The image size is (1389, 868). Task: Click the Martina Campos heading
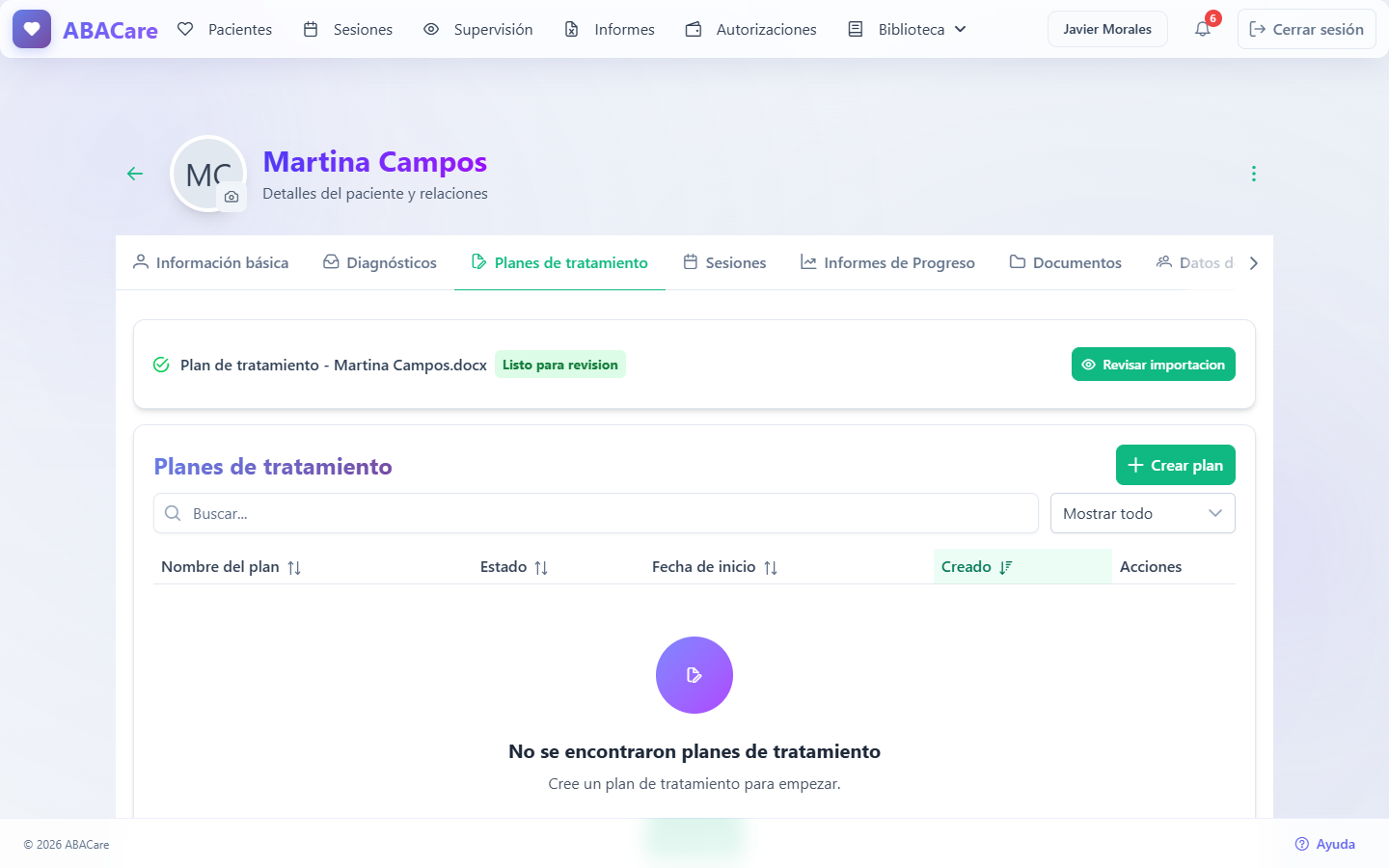tap(375, 161)
